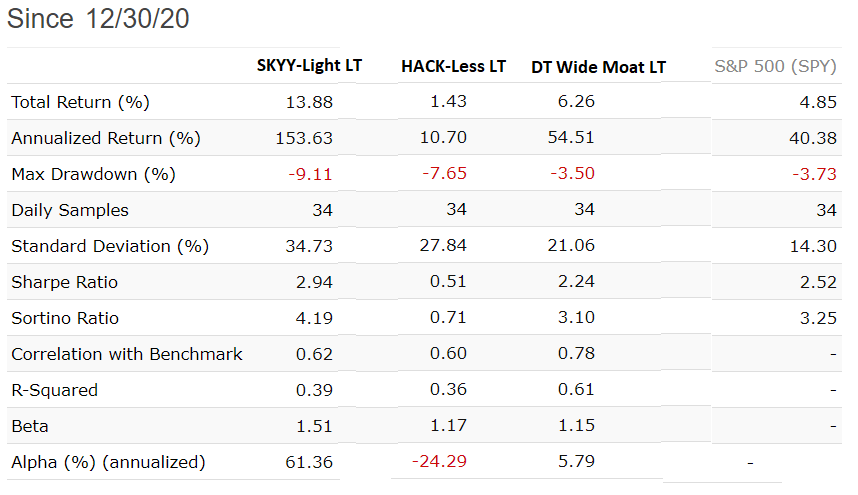Select the R-Squared row label
858x495 pixels.
55,390
